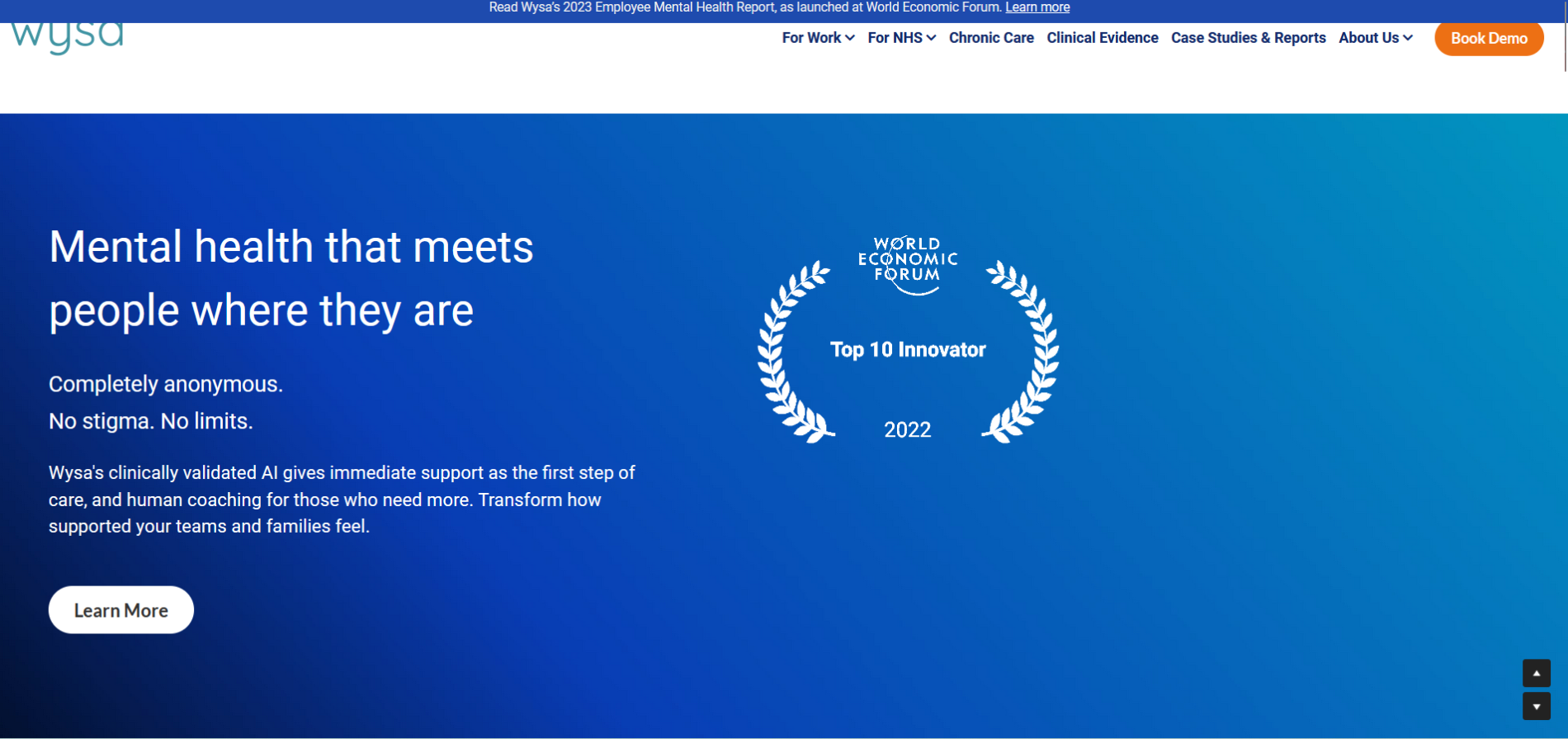Go to Chronic Care page
Viewport: 1568px width, 739px height.
click(991, 38)
